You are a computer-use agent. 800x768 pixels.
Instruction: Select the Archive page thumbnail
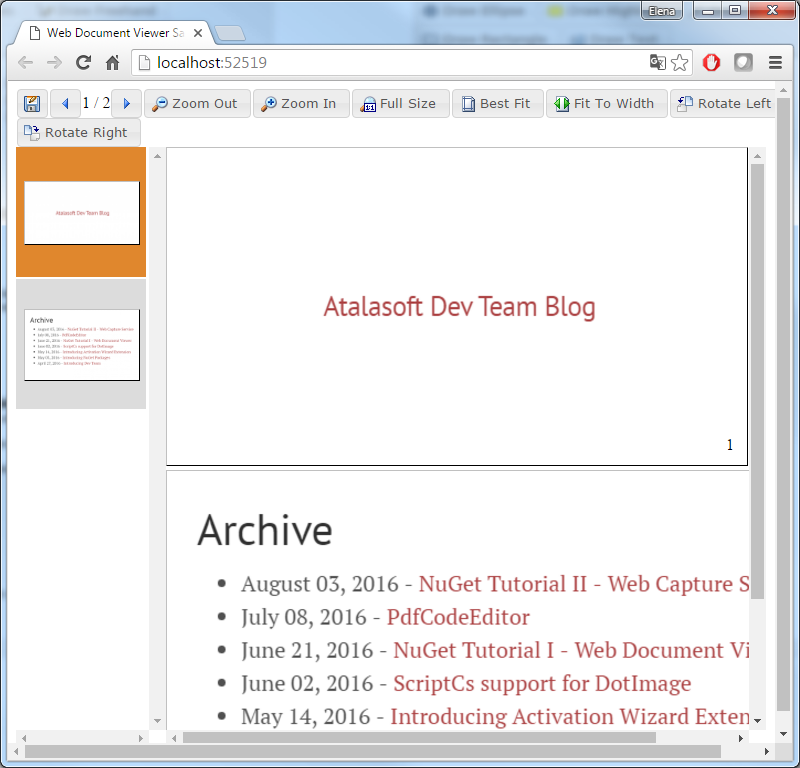tap(82, 344)
